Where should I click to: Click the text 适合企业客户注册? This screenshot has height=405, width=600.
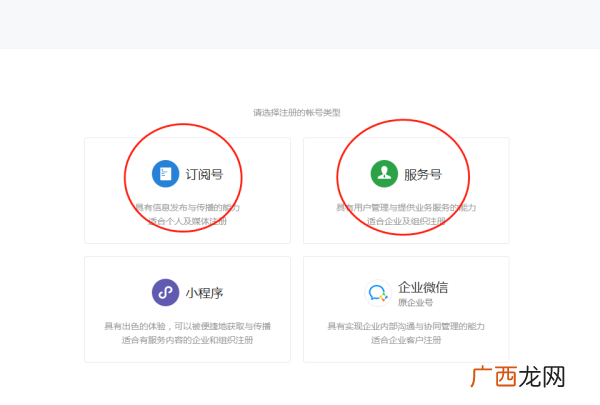pyautogui.click(x=406, y=340)
